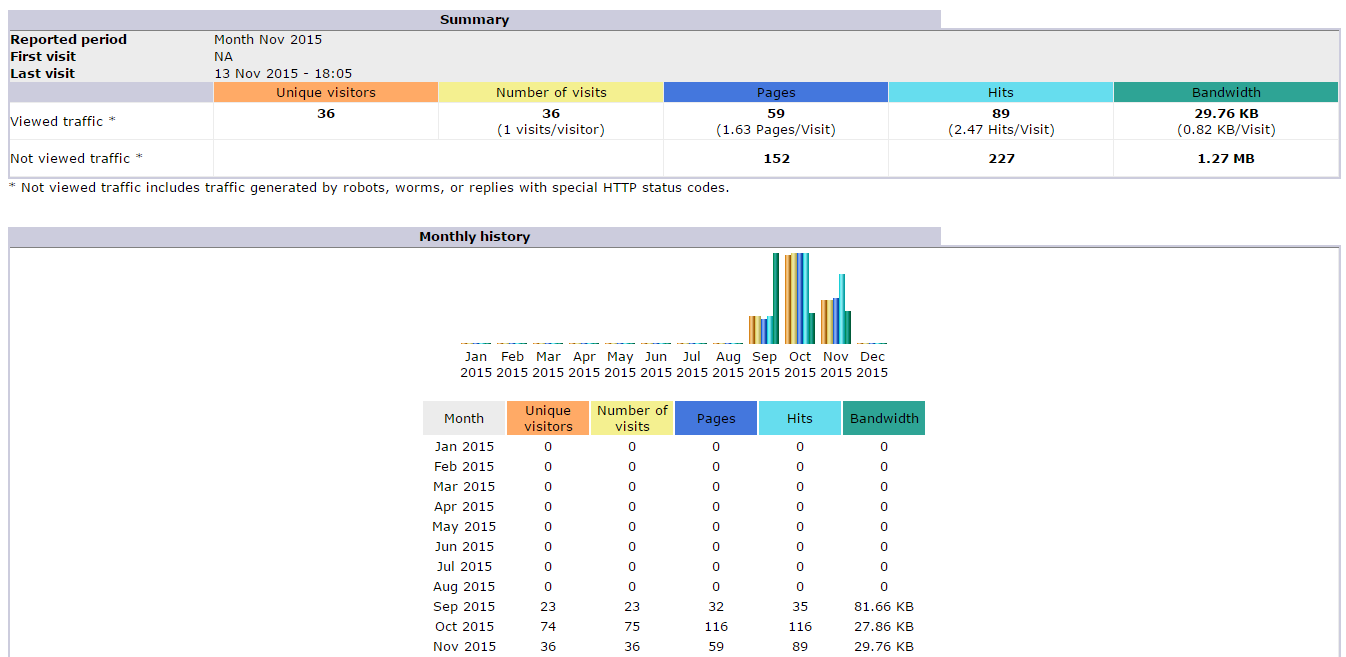The image size is (1346, 657).
Task: Click the 'Number of visits' header in the Summary table
Action: pyautogui.click(x=551, y=93)
